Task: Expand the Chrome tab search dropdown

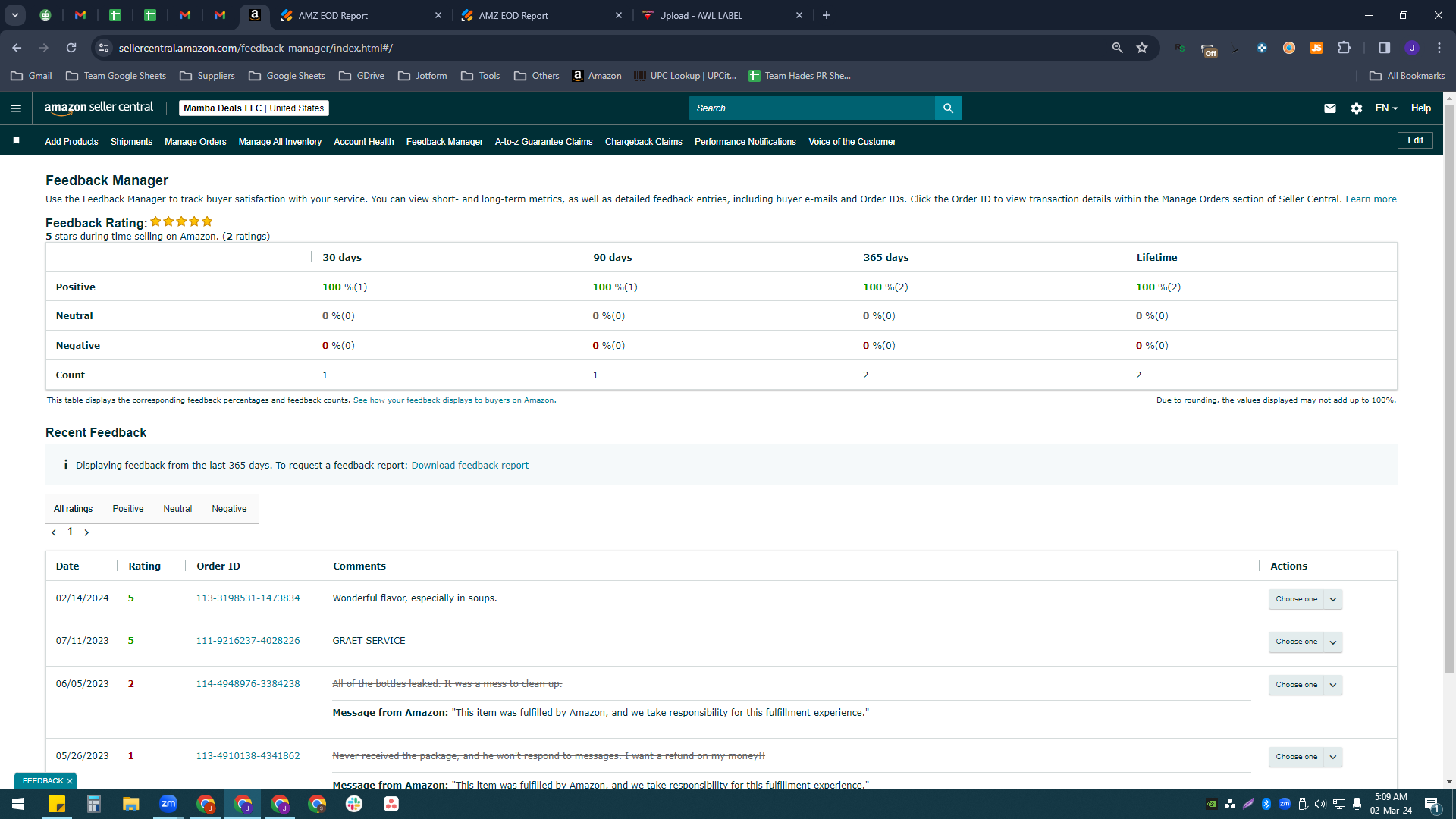Action: pos(15,15)
